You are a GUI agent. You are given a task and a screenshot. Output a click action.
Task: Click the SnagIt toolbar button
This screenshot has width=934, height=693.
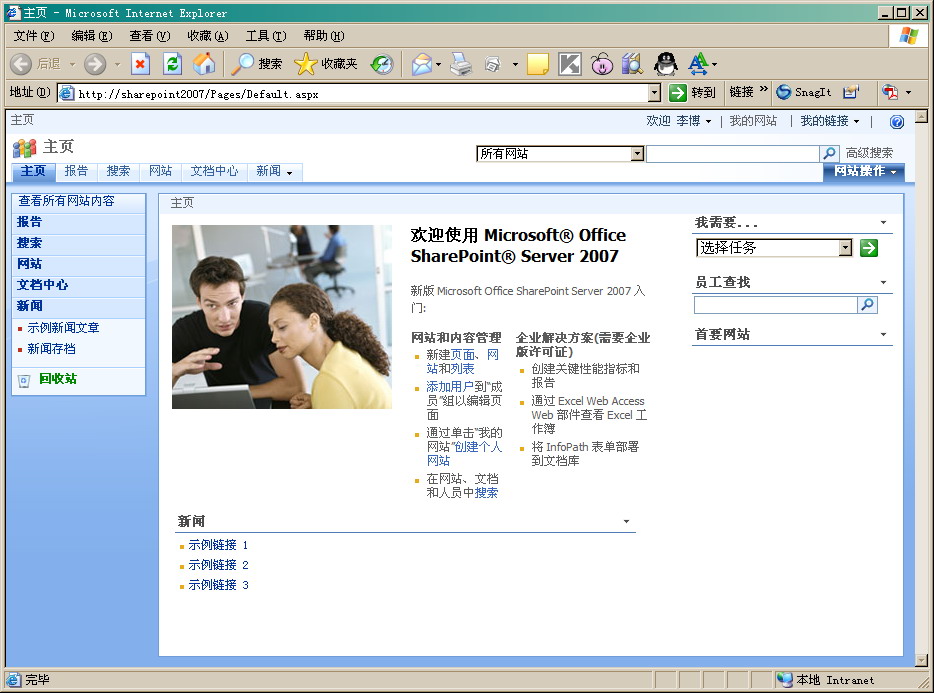pyautogui.click(x=804, y=92)
